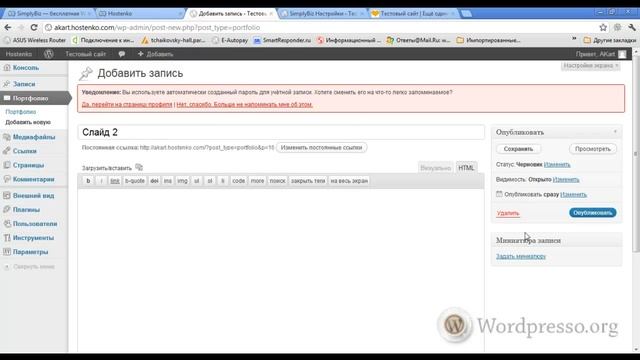The height and width of the screenshot is (360, 640).
Task: Open the Добавить menu in admin bar
Action: (156, 54)
